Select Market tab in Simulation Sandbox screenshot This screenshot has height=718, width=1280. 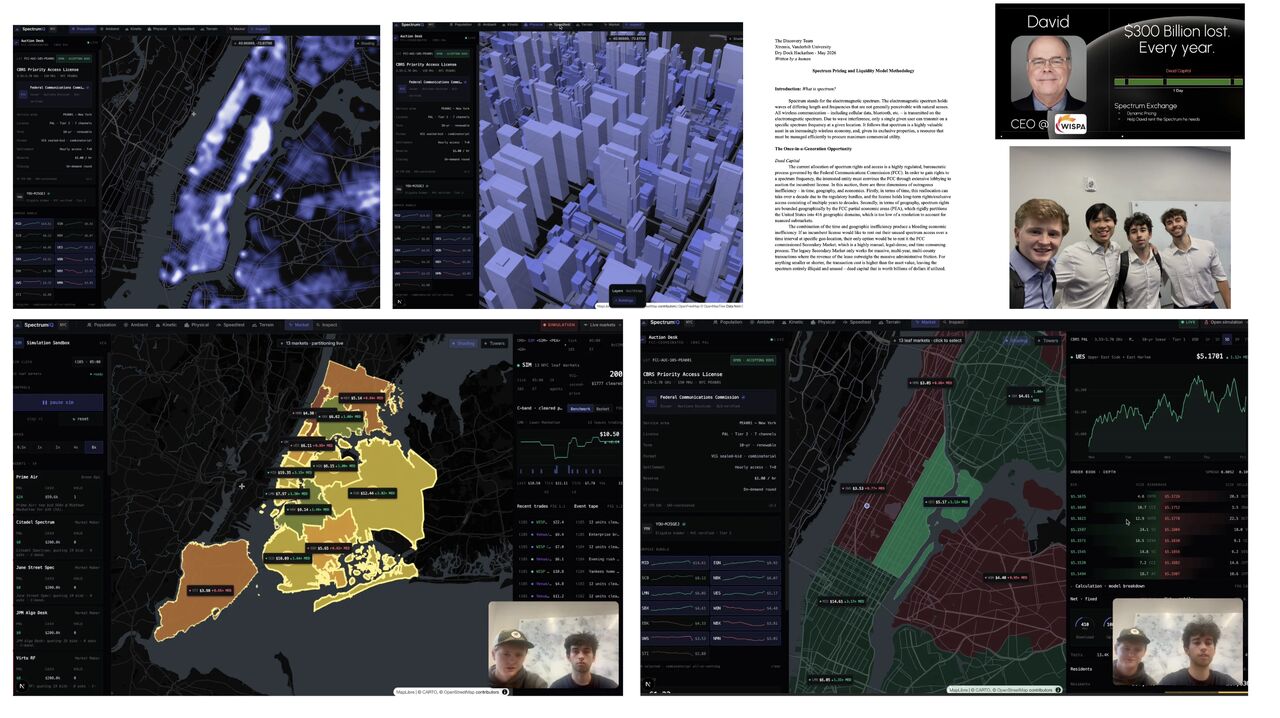tap(298, 325)
